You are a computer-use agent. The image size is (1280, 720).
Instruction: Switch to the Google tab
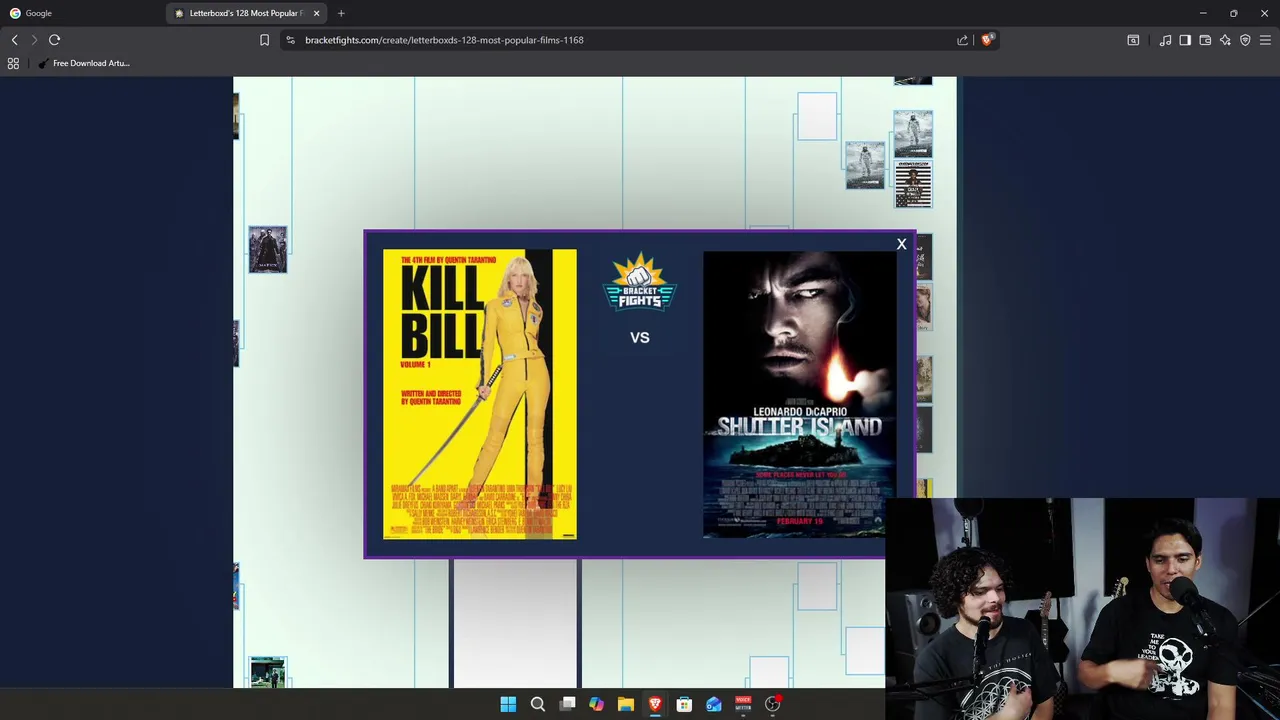coord(80,13)
